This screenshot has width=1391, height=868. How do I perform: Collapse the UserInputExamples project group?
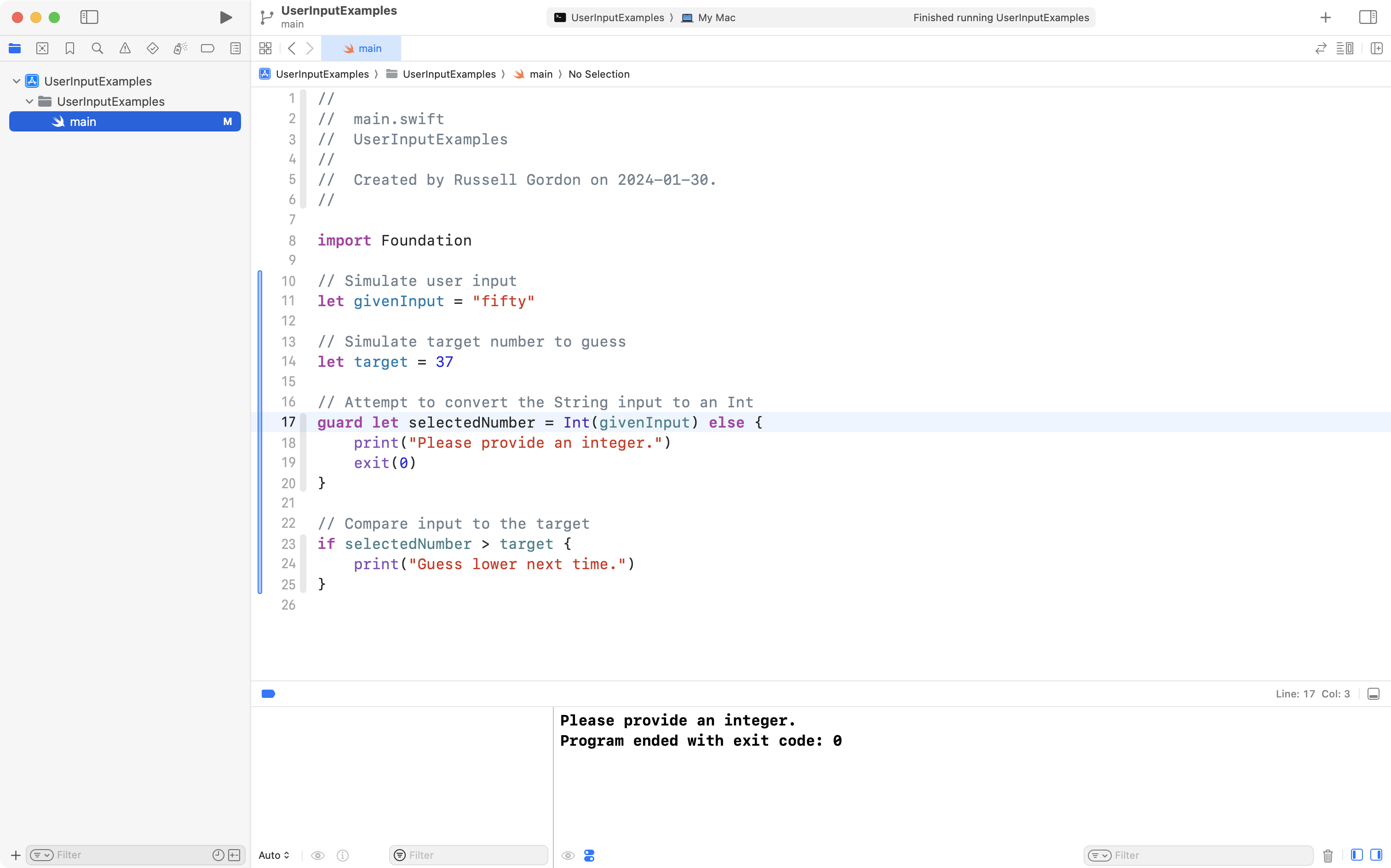point(16,80)
